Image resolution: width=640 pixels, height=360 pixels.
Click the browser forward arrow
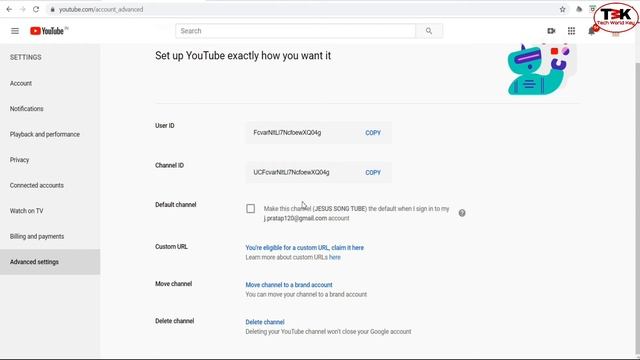(x=22, y=9)
